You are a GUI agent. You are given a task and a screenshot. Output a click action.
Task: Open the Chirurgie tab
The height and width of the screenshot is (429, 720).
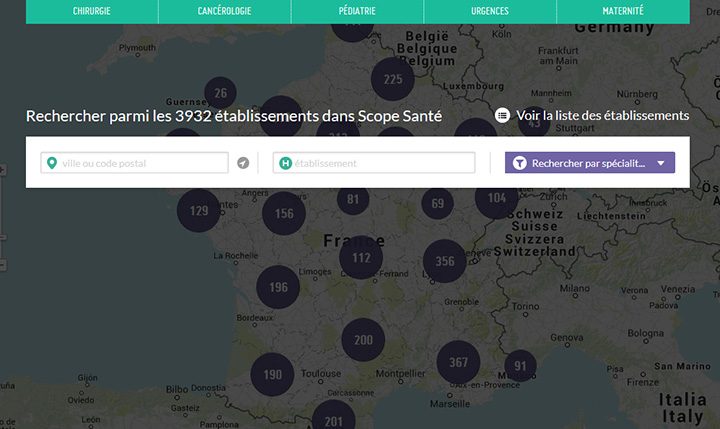coord(92,11)
